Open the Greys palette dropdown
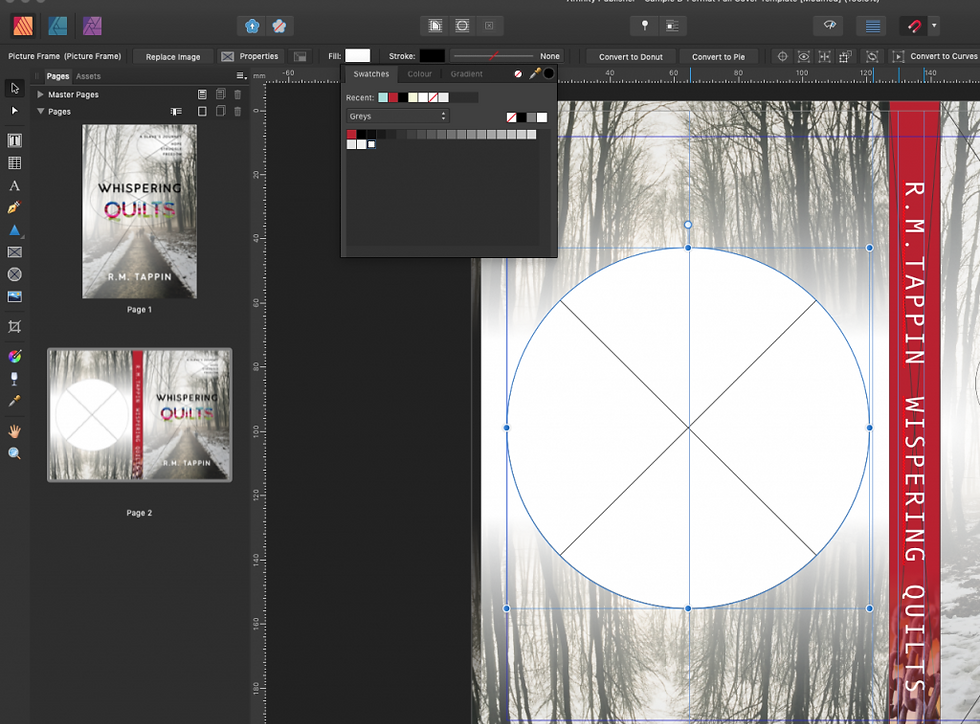This screenshot has width=980, height=724. click(398, 116)
